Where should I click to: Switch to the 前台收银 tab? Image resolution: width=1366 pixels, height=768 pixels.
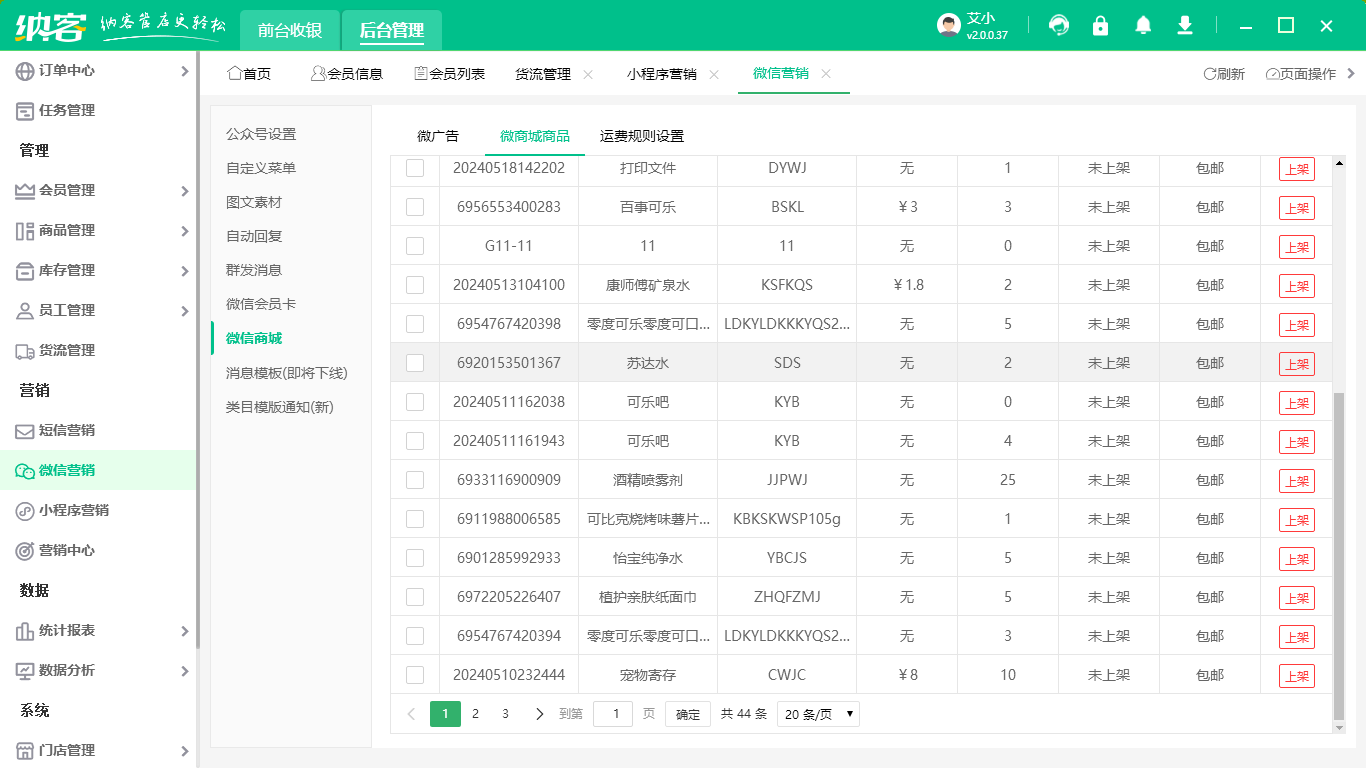coord(290,30)
